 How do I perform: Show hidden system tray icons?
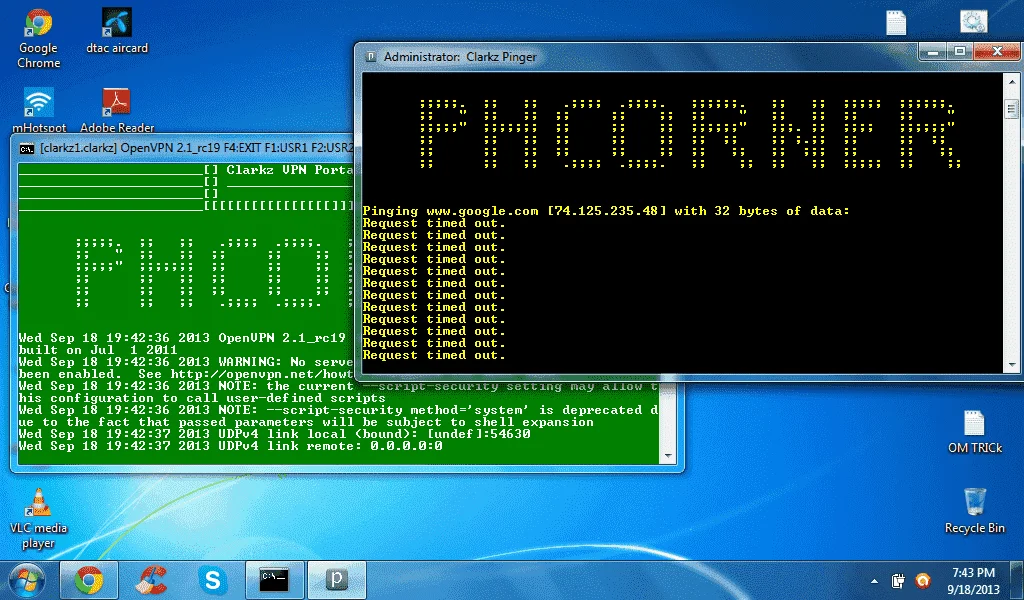pos(874,580)
